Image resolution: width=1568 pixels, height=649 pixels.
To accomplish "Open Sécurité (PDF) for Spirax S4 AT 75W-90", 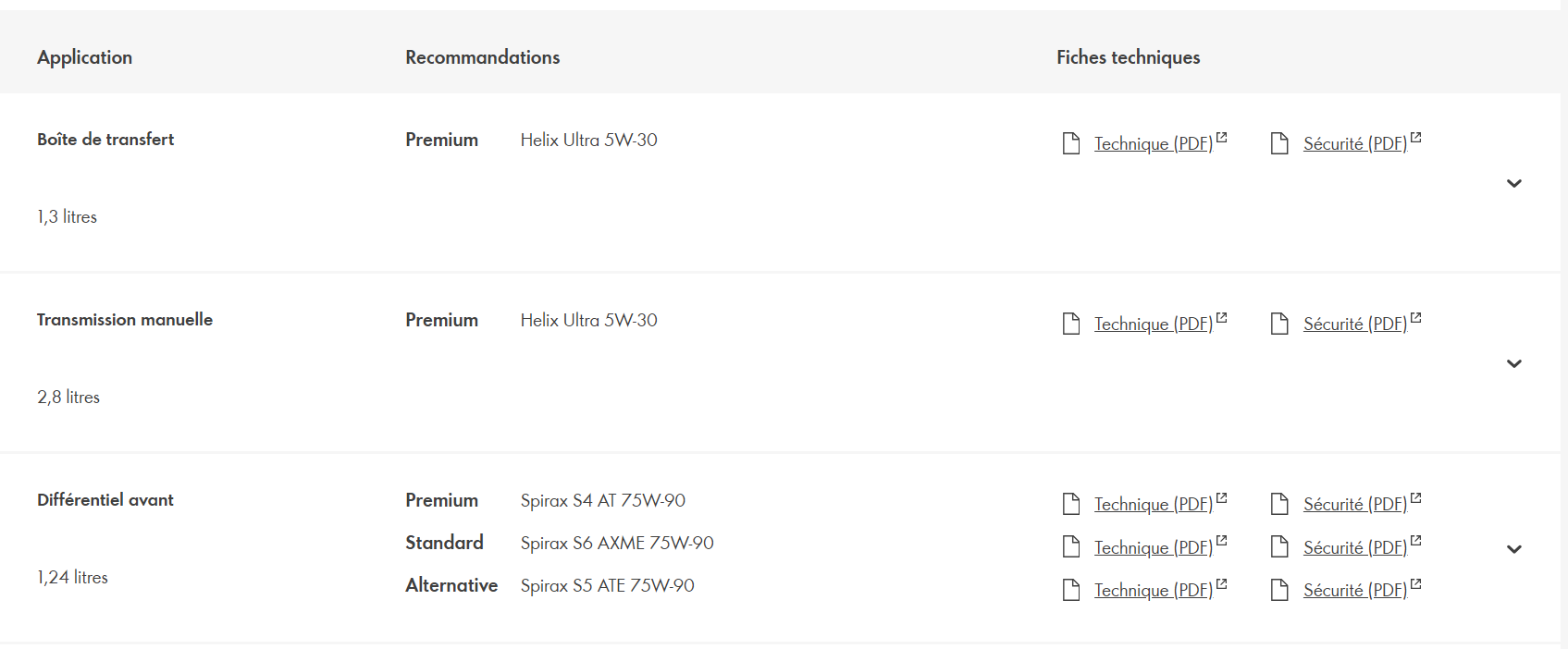I will point(1355,504).
